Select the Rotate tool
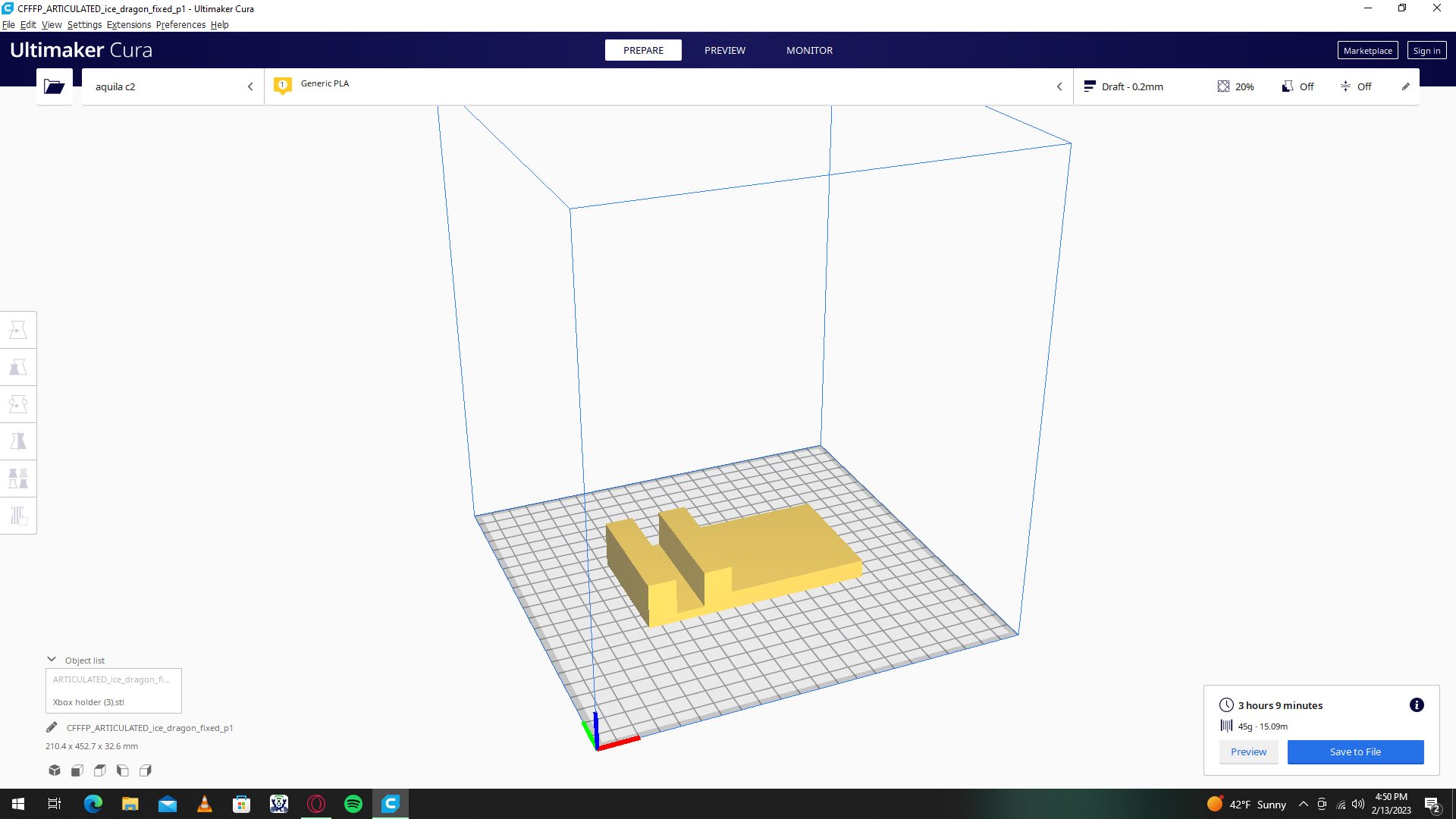Image resolution: width=1456 pixels, height=819 pixels. point(17,404)
